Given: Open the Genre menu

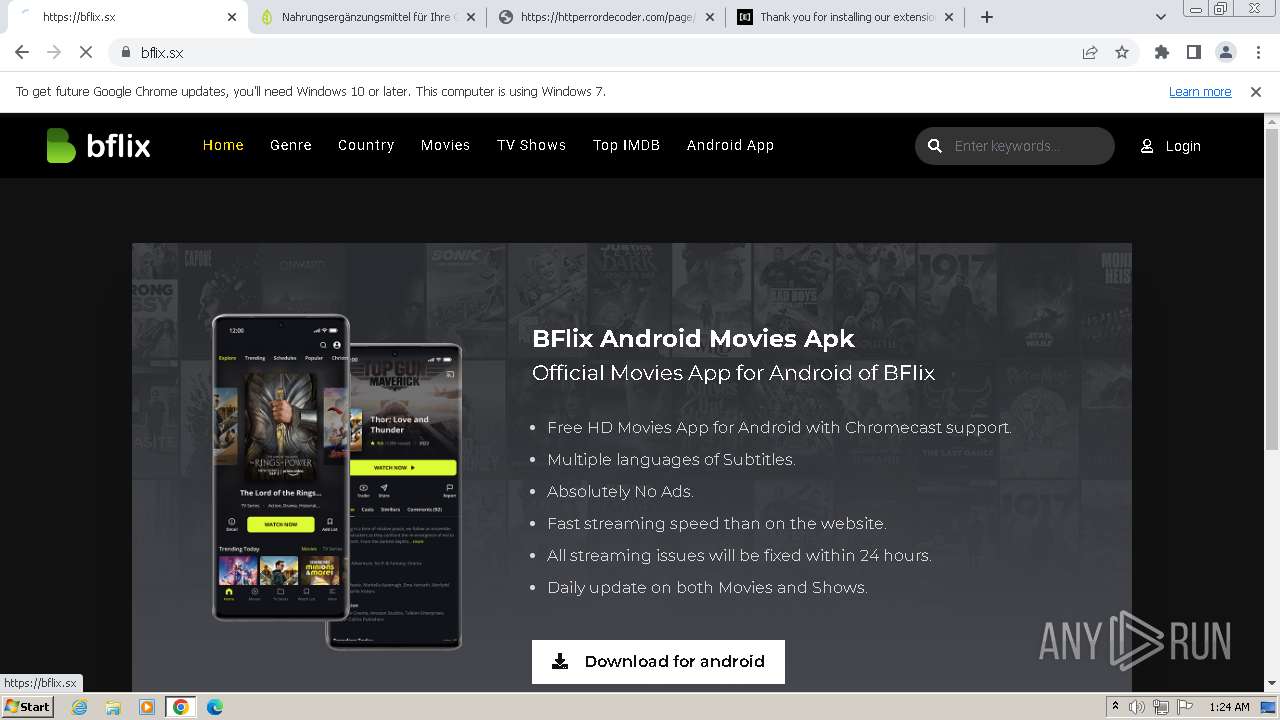Looking at the screenshot, I should click(291, 145).
